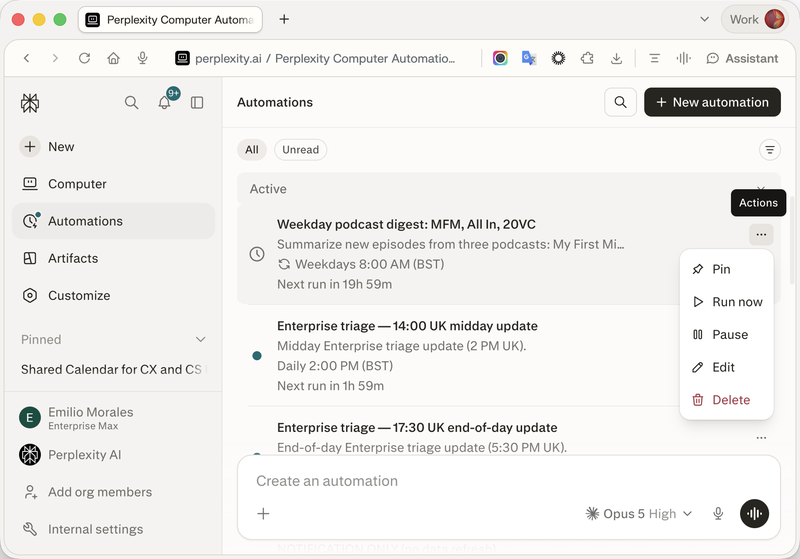The image size is (800, 559).
Task: Click the toolbar audio waveform icon
Action: coord(683,58)
